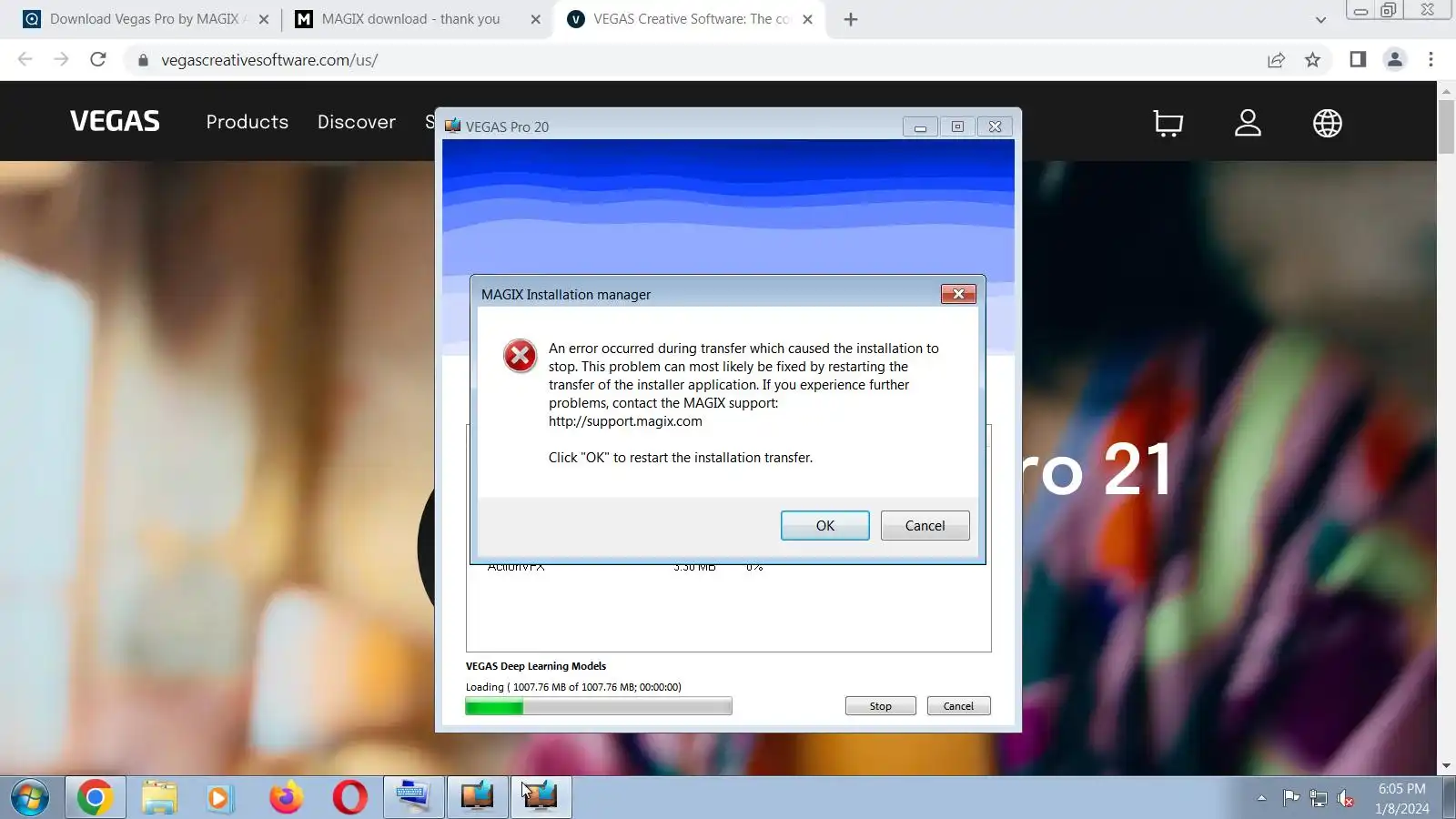Click the Stop button in the VEGAS installer
The height and width of the screenshot is (819, 1456).
[x=880, y=706]
